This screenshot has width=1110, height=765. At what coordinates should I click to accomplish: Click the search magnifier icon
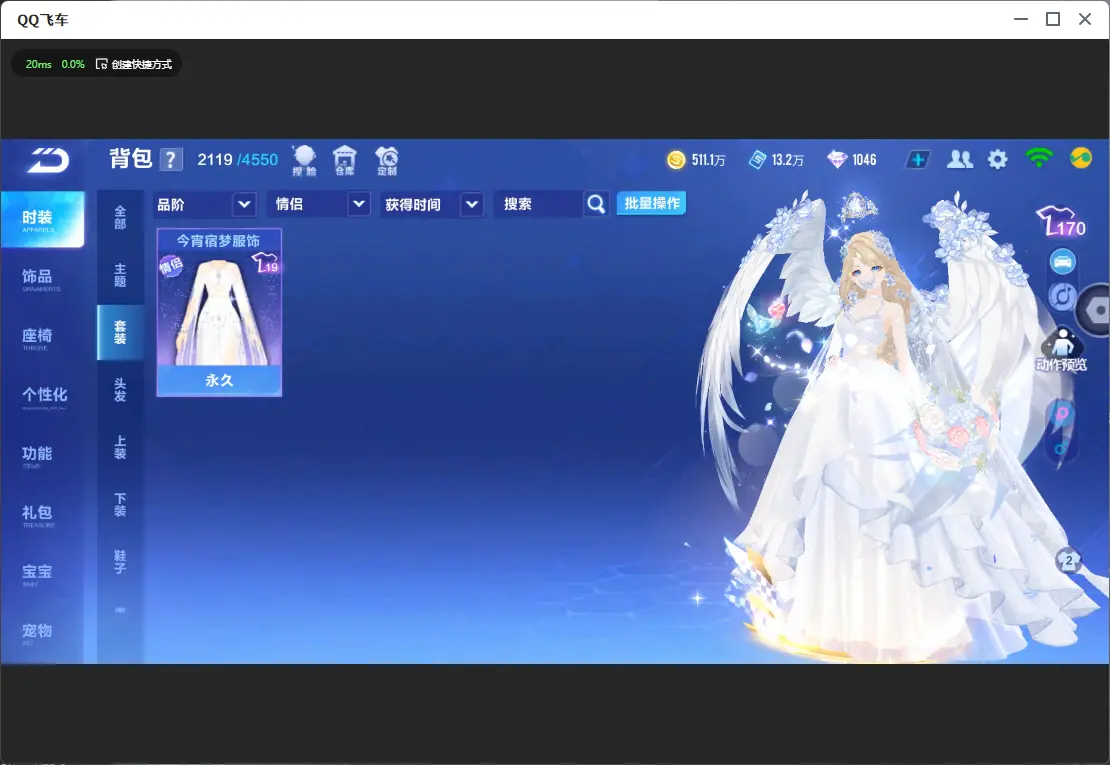[x=596, y=204]
